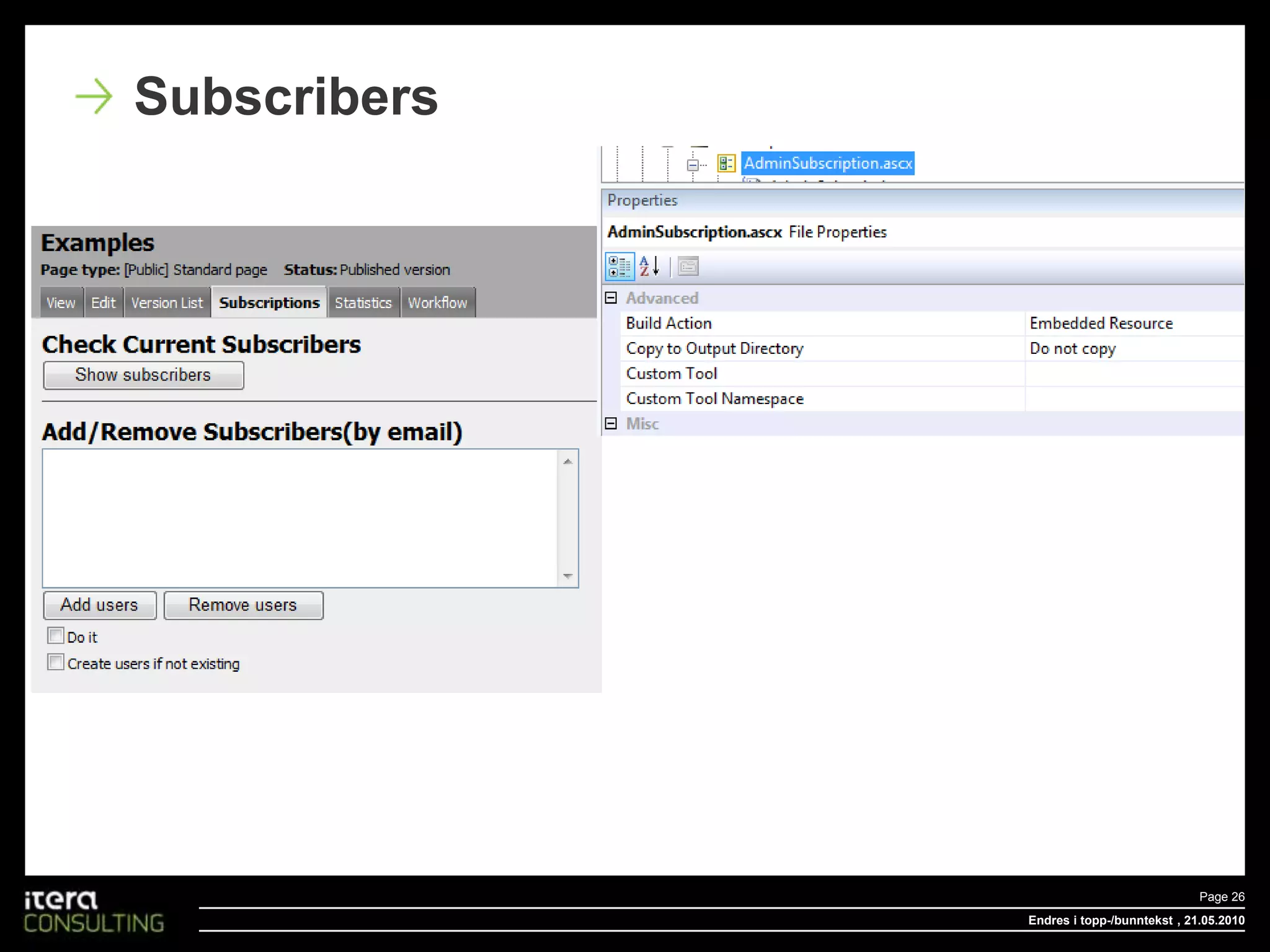
Task: Open the Version List tab
Action: [167, 303]
